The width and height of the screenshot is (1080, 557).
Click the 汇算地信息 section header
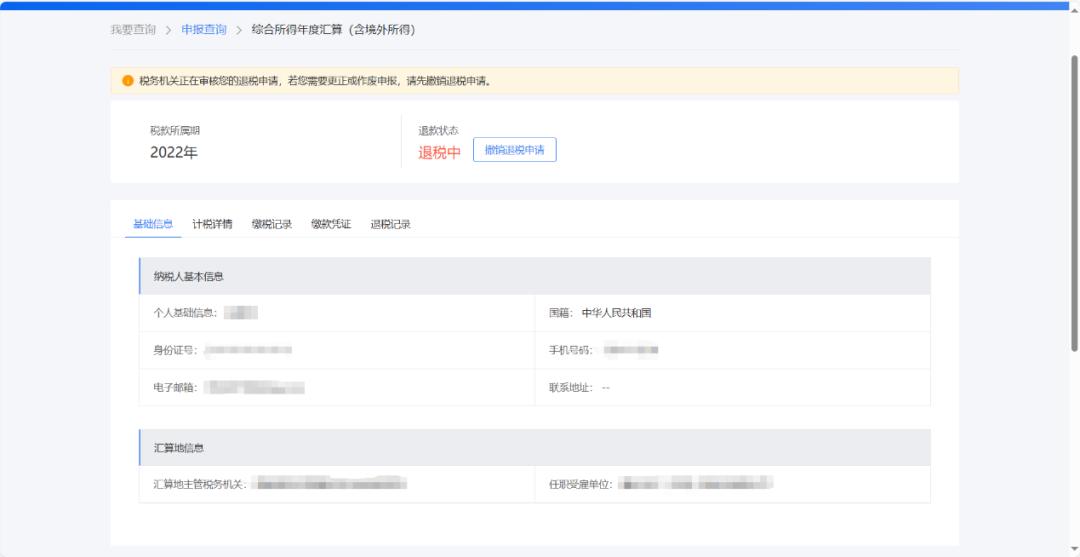coord(179,447)
